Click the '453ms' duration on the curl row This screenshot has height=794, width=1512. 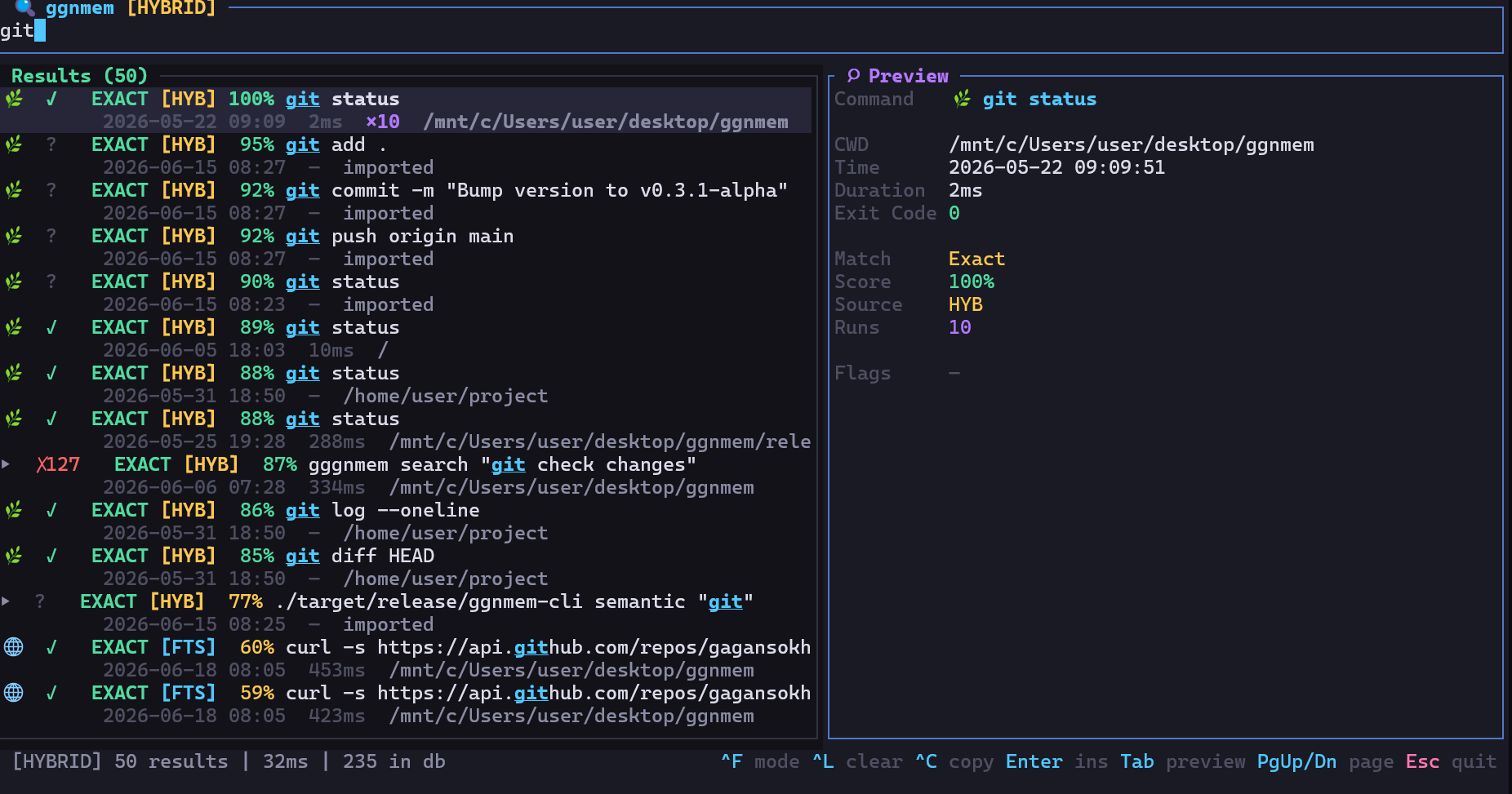337,670
